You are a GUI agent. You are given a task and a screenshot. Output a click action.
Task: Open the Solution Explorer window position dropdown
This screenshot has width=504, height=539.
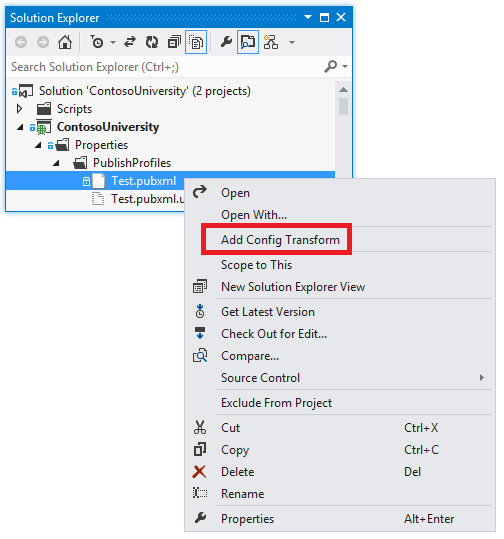point(308,17)
